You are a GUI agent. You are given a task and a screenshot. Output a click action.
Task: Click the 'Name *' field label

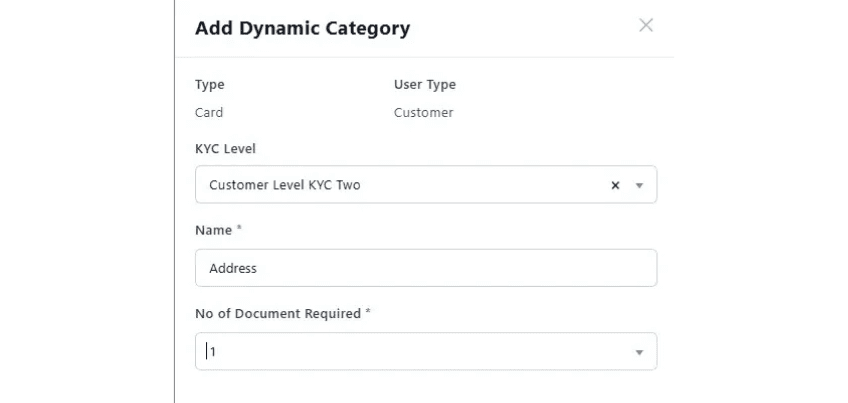[x=218, y=230]
